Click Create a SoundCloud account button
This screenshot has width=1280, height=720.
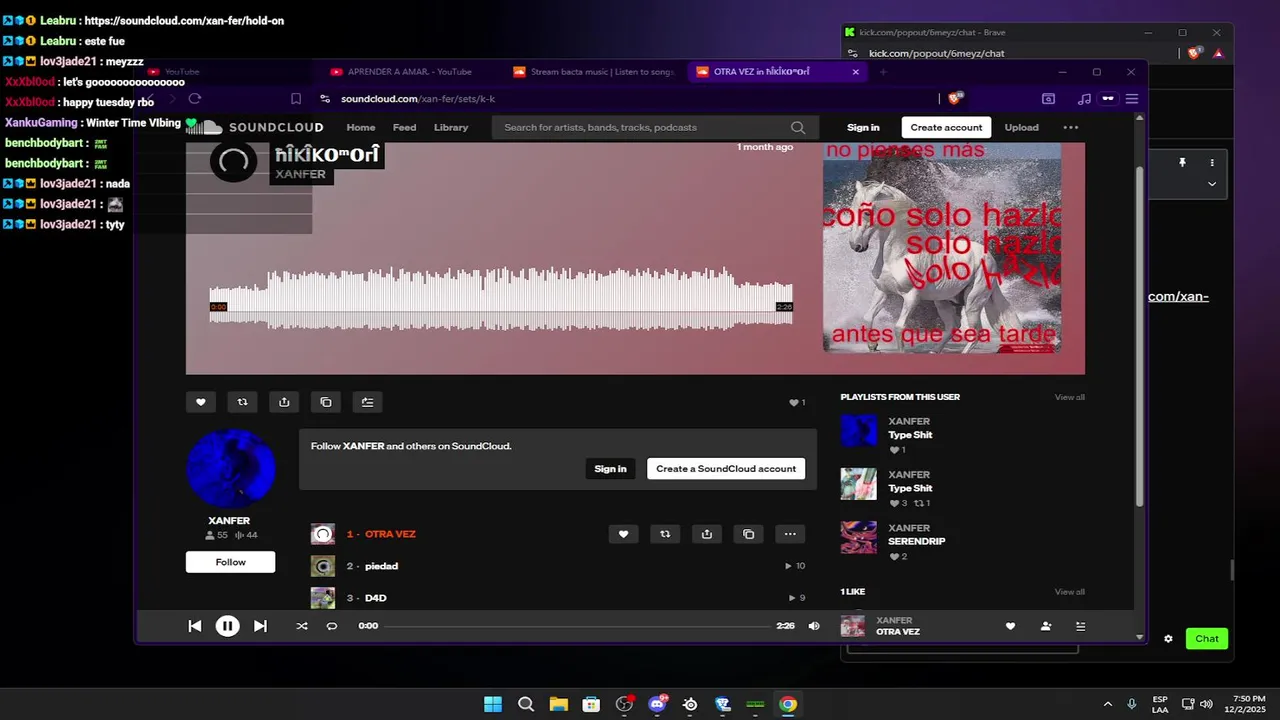[726, 468]
